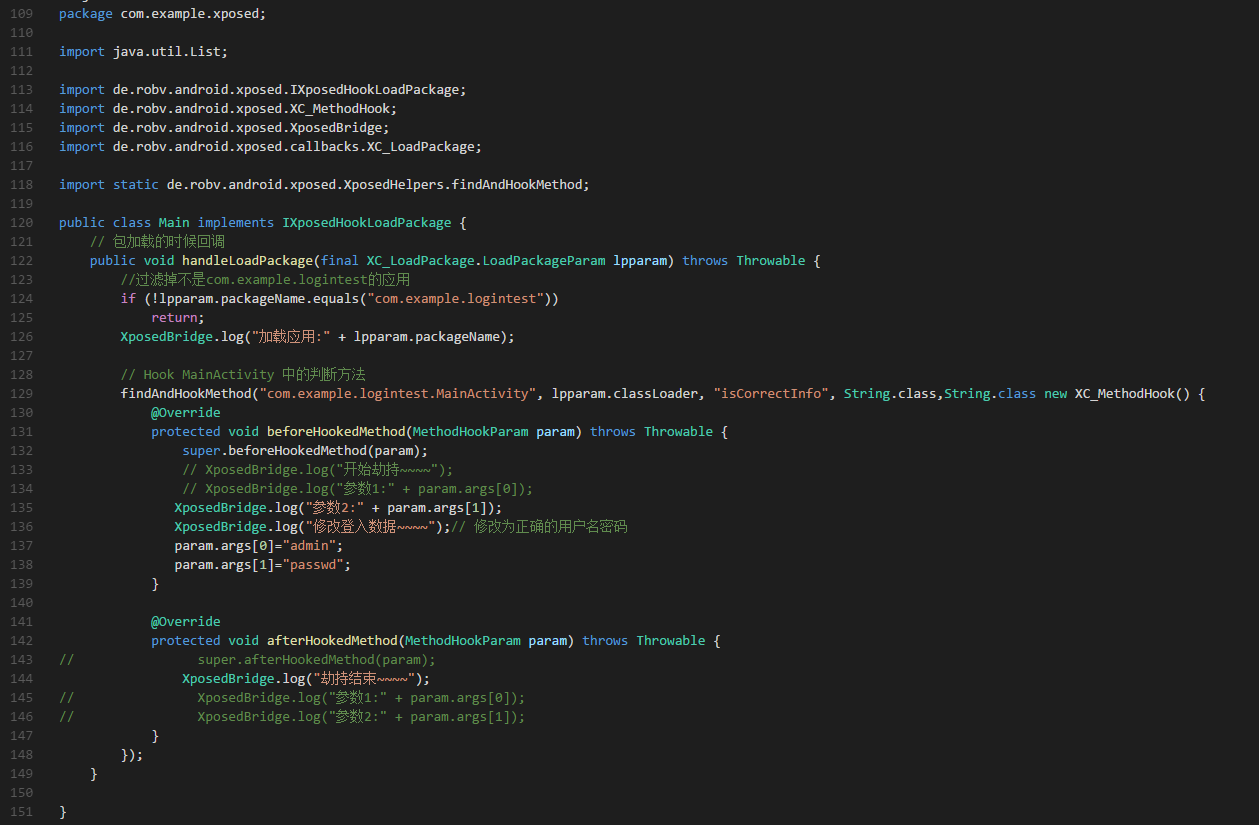Click "IXposedHookLoadPackage" on import line 113

[x=374, y=90]
